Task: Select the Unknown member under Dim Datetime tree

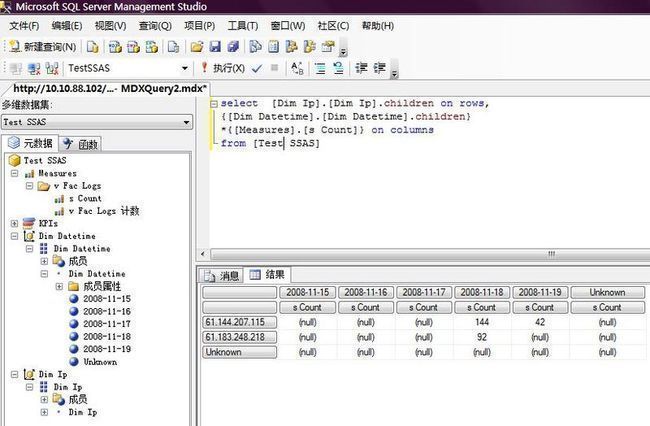Action: point(100,362)
